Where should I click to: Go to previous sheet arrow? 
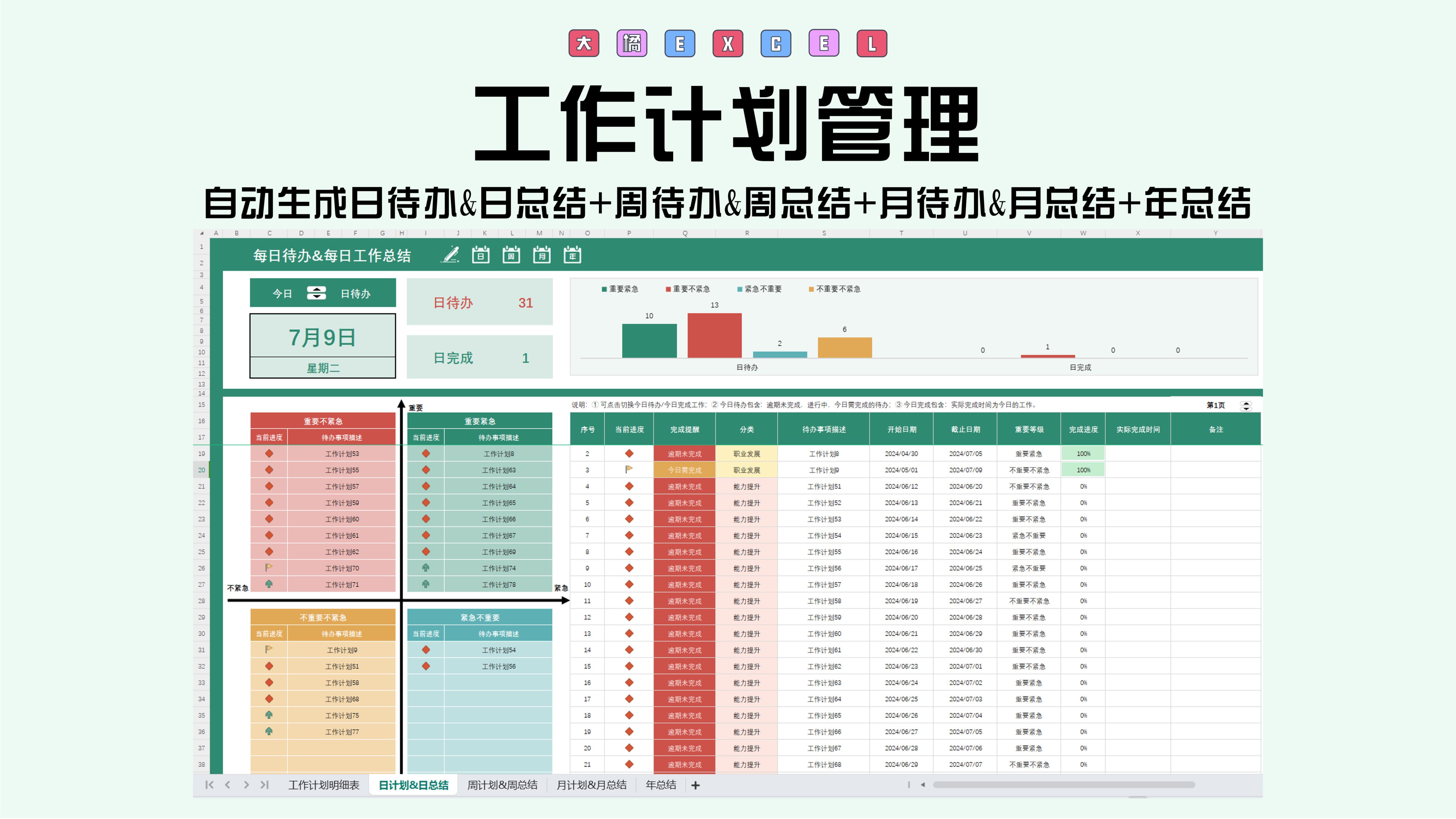click(228, 785)
